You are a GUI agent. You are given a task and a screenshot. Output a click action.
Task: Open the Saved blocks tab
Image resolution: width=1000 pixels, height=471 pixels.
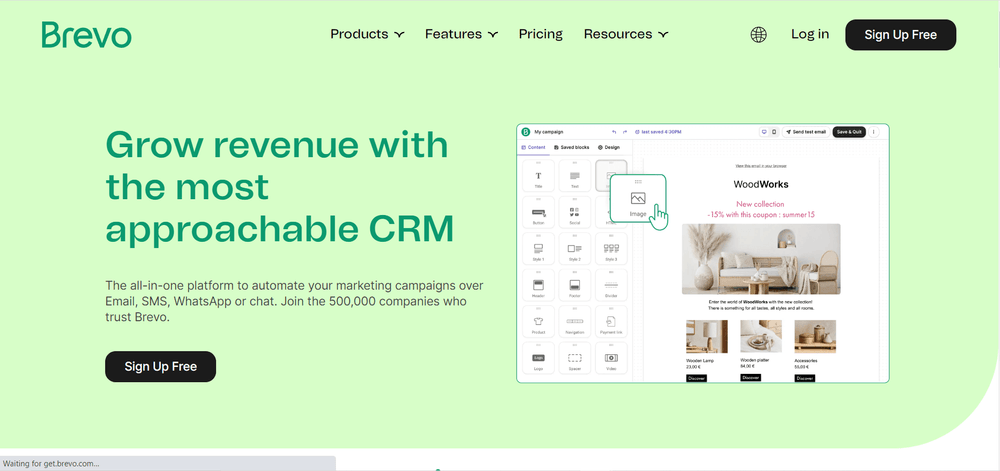tap(571, 147)
